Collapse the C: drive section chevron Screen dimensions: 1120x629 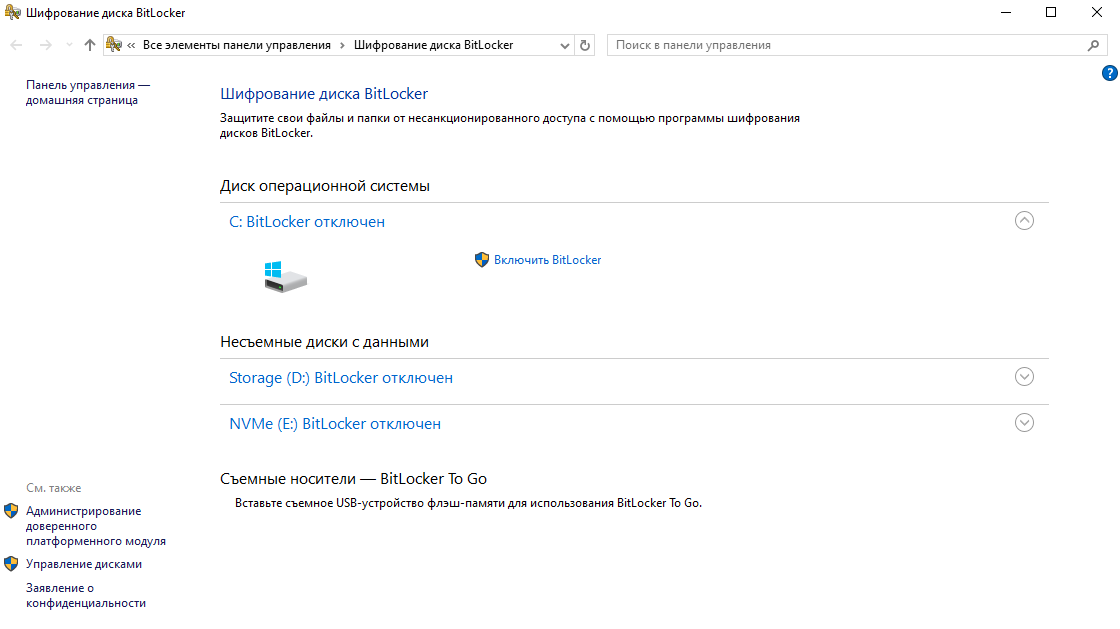(1024, 221)
